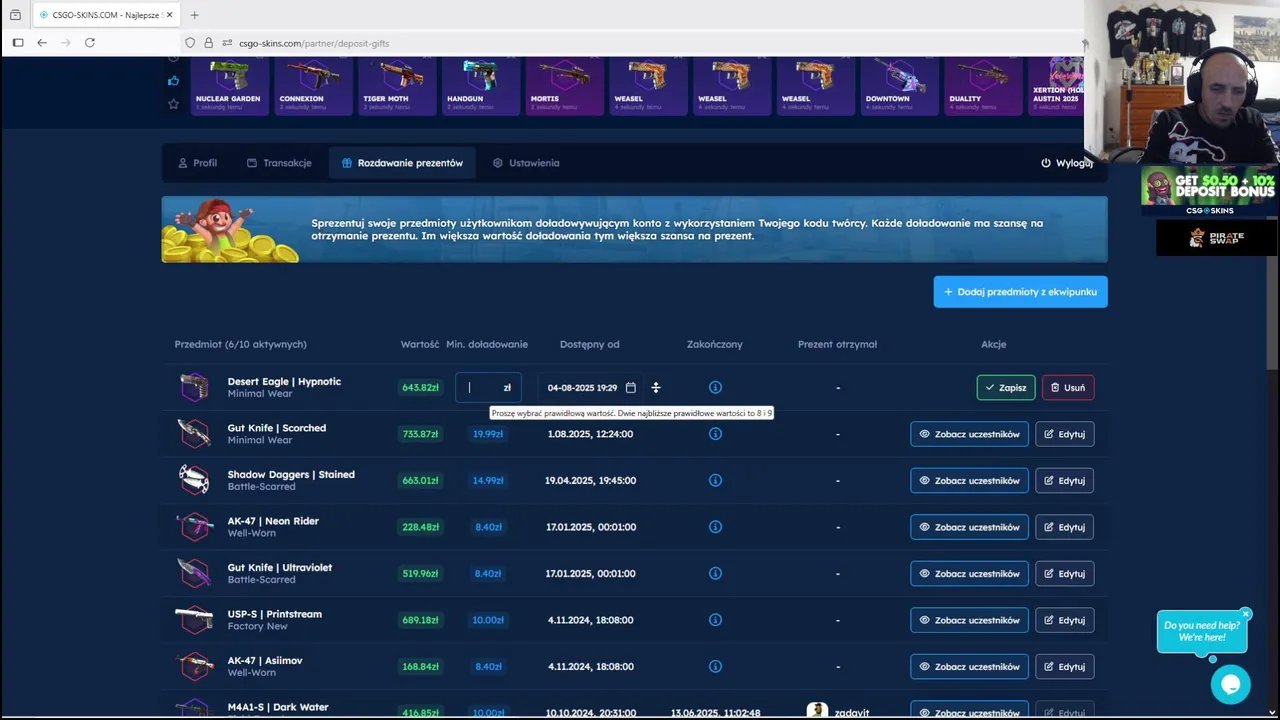Select the Rozdawanie prezentów tab
1280x720 pixels.
tap(402, 163)
